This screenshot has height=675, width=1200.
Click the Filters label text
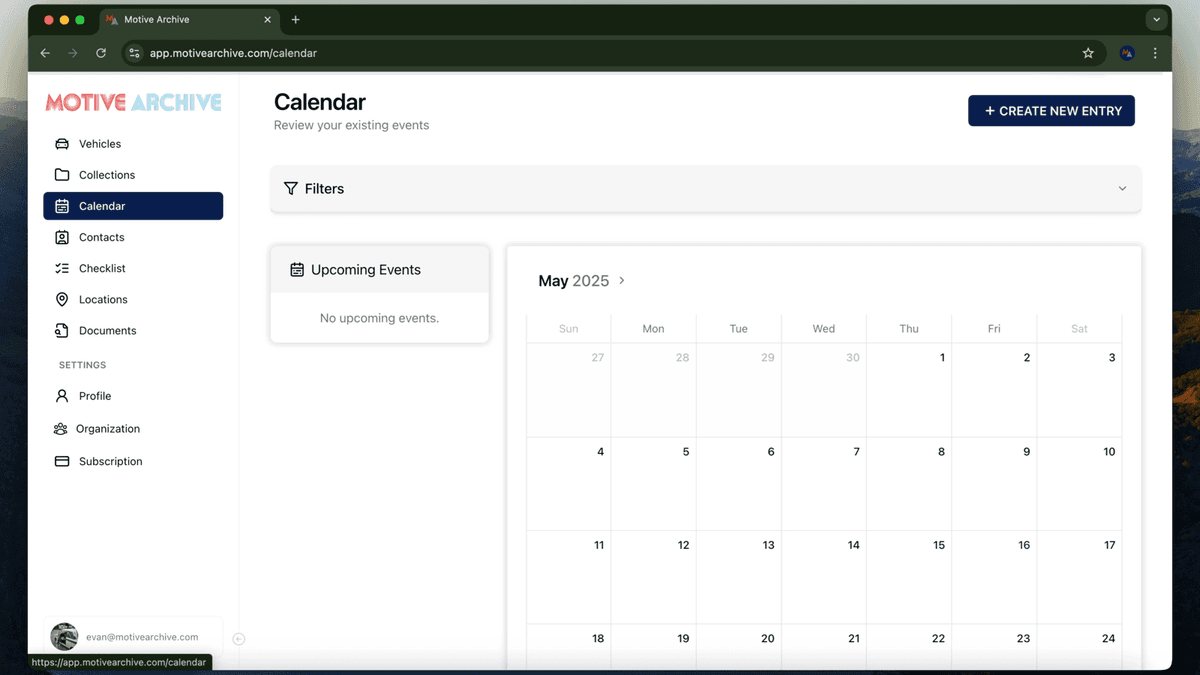[324, 189]
